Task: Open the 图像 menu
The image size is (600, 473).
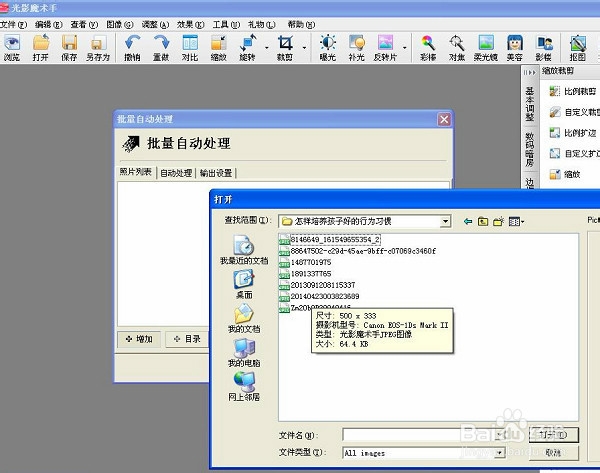Action: click(120, 24)
